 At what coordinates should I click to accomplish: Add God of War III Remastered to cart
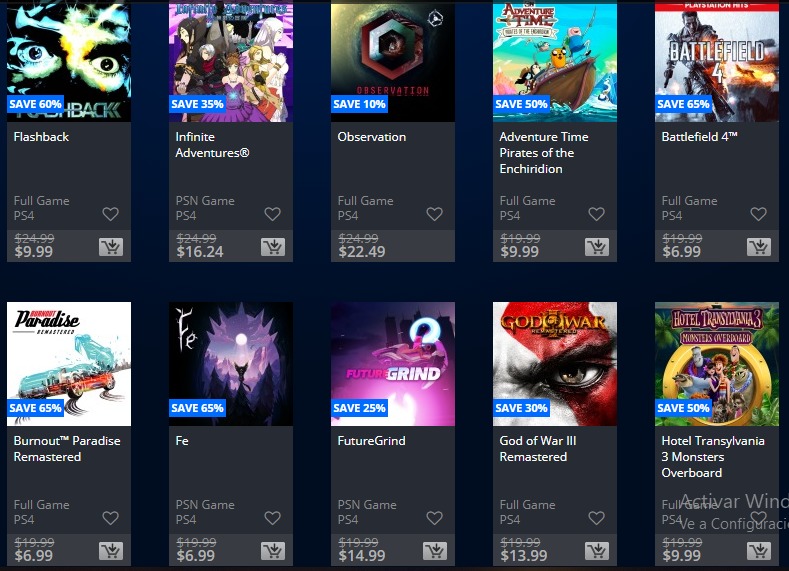597,551
